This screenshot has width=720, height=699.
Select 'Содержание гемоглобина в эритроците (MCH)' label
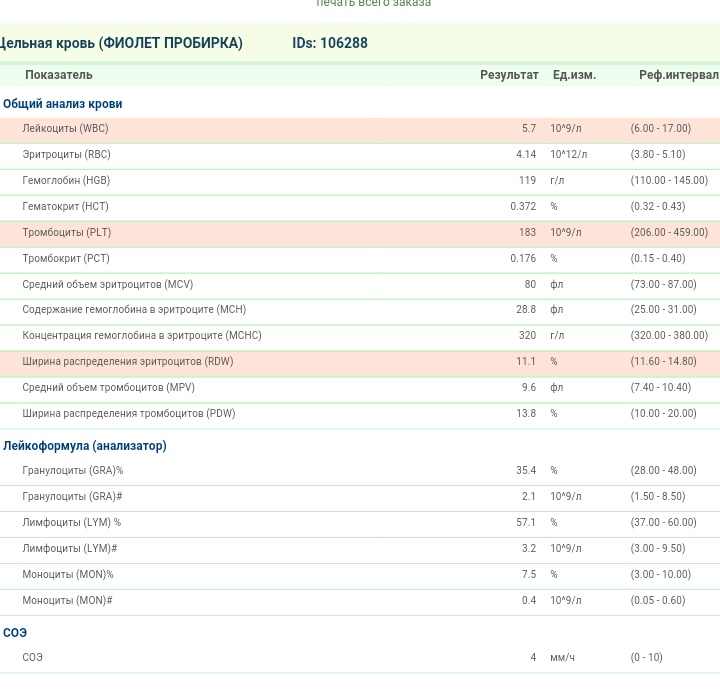(134, 310)
